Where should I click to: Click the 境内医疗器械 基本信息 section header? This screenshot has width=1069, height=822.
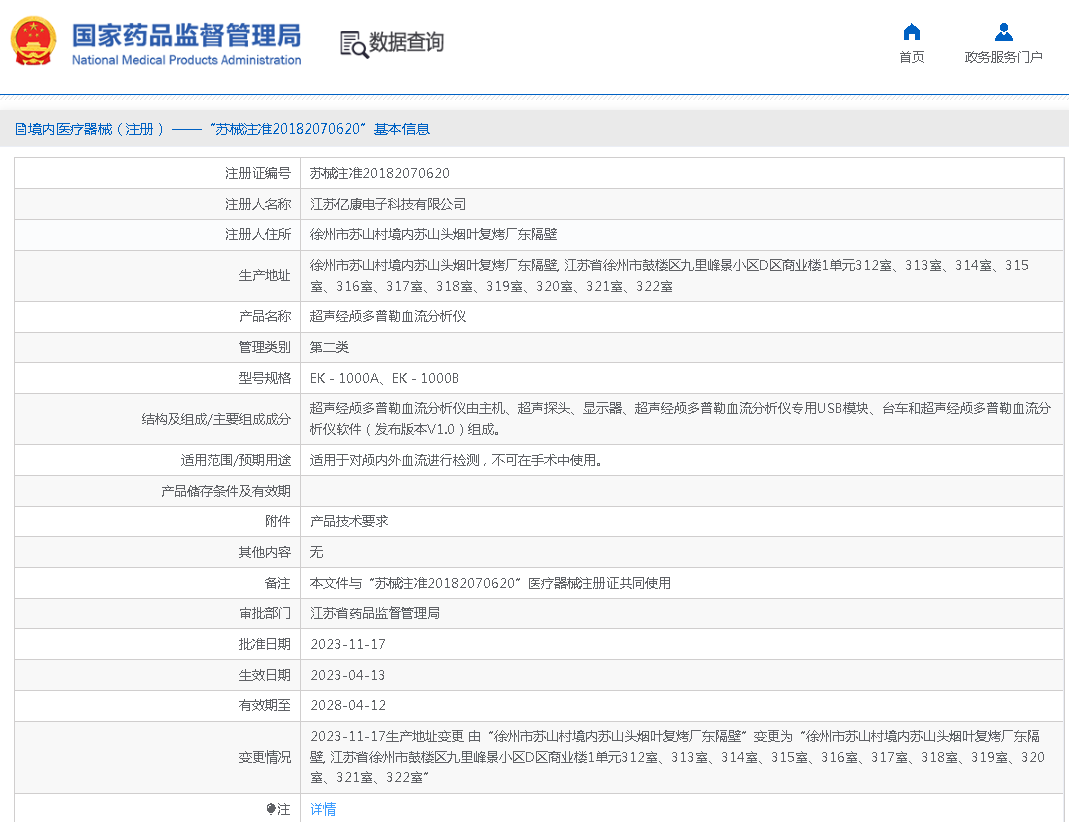tap(222, 129)
